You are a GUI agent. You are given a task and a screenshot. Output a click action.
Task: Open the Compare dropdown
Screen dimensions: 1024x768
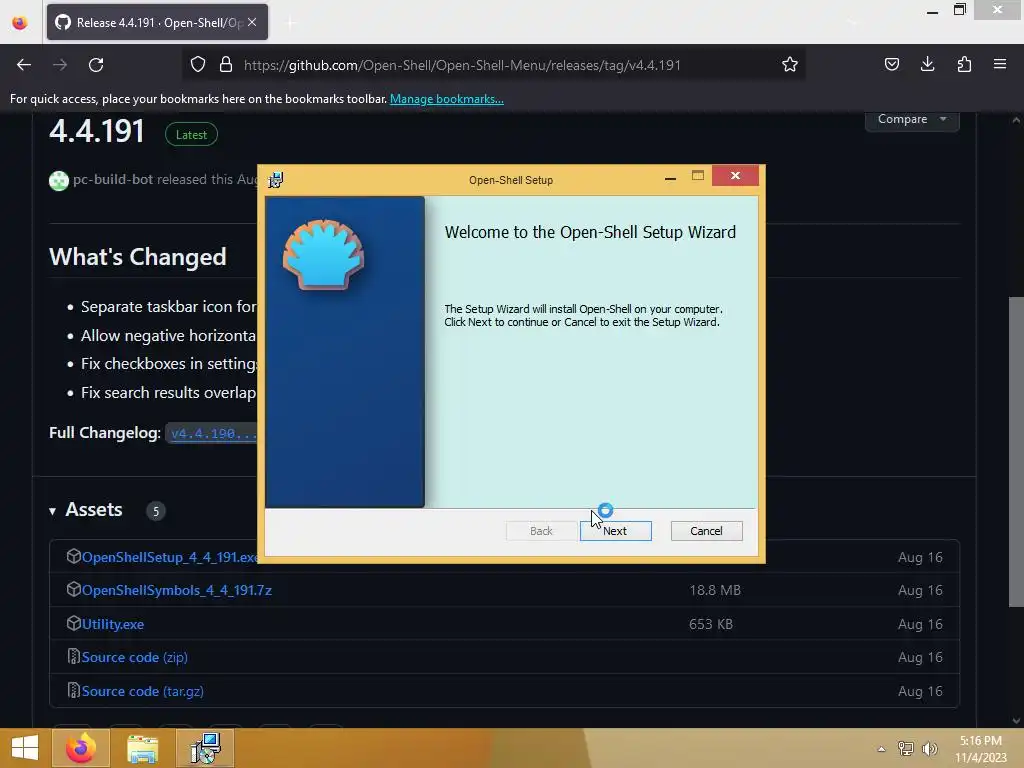pyautogui.click(x=912, y=120)
